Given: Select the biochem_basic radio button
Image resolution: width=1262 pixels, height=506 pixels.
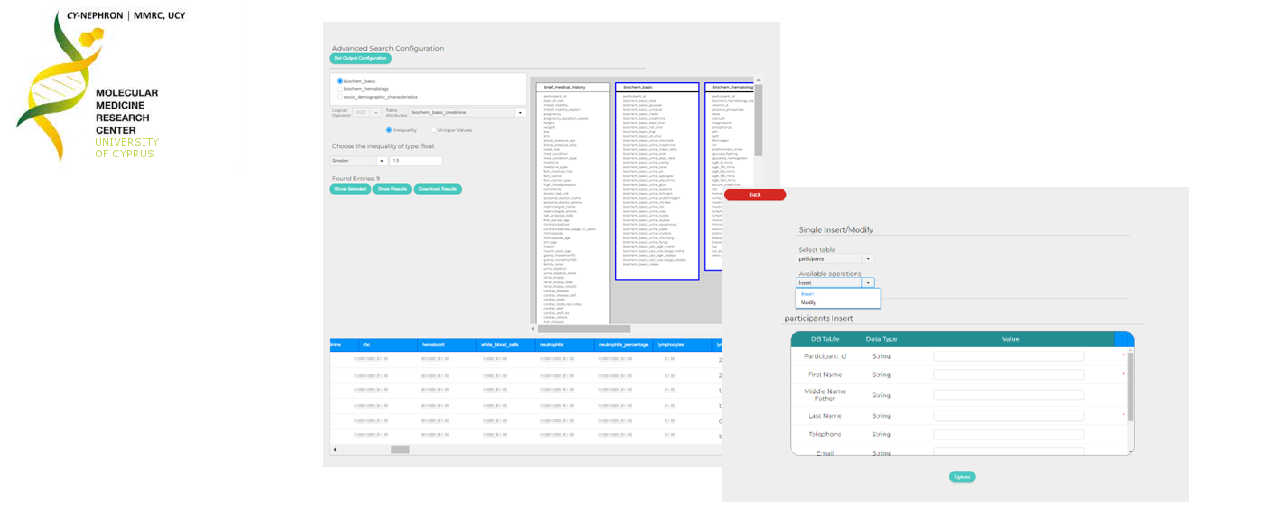Looking at the screenshot, I should [340, 80].
